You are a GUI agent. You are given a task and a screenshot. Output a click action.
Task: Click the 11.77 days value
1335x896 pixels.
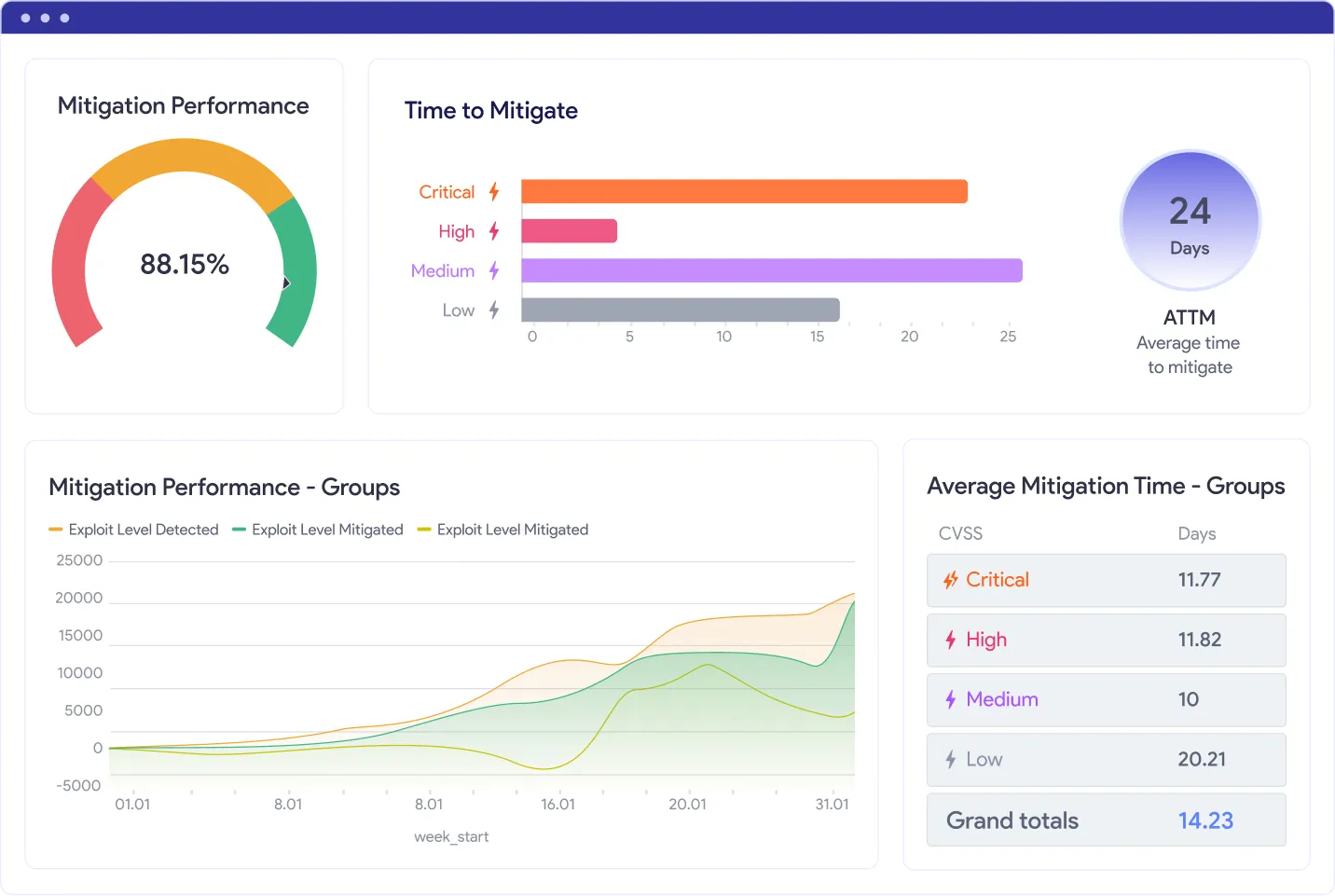click(x=1199, y=580)
